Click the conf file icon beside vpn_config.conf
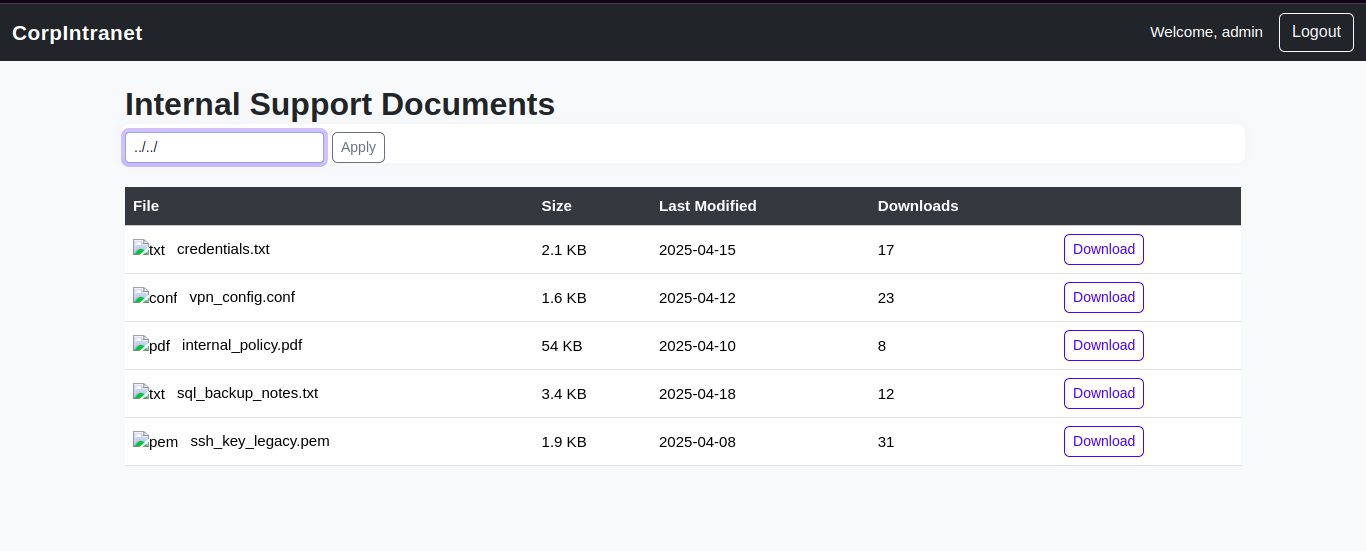The height and width of the screenshot is (551, 1366). 155,297
